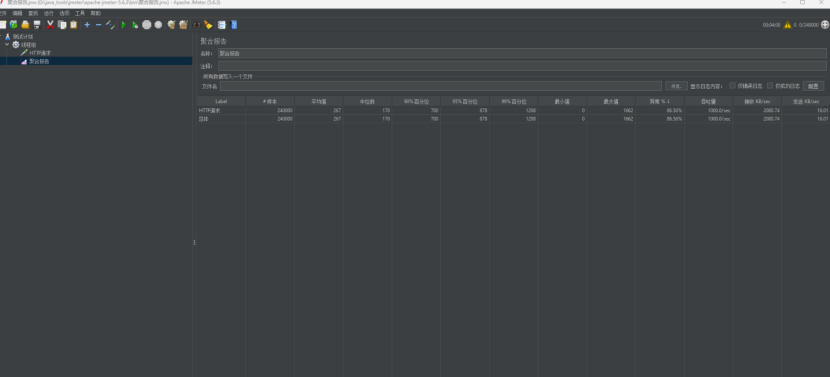This screenshot has height=377, width=830.
Task: Sort by the Sent KB/sec column header
Action: (x=806, y=101)
